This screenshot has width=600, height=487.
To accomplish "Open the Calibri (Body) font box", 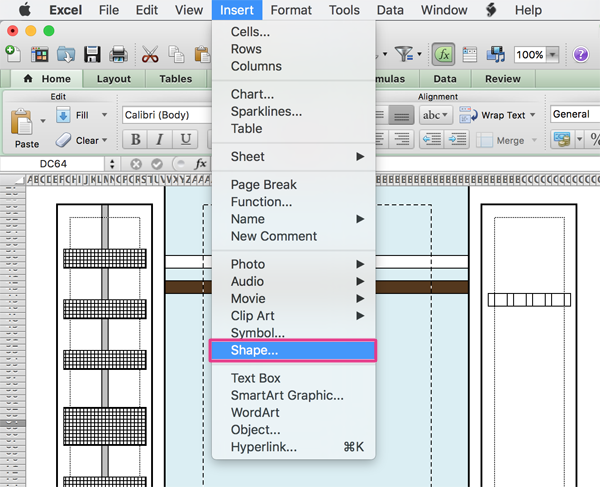I will [167, 115].
